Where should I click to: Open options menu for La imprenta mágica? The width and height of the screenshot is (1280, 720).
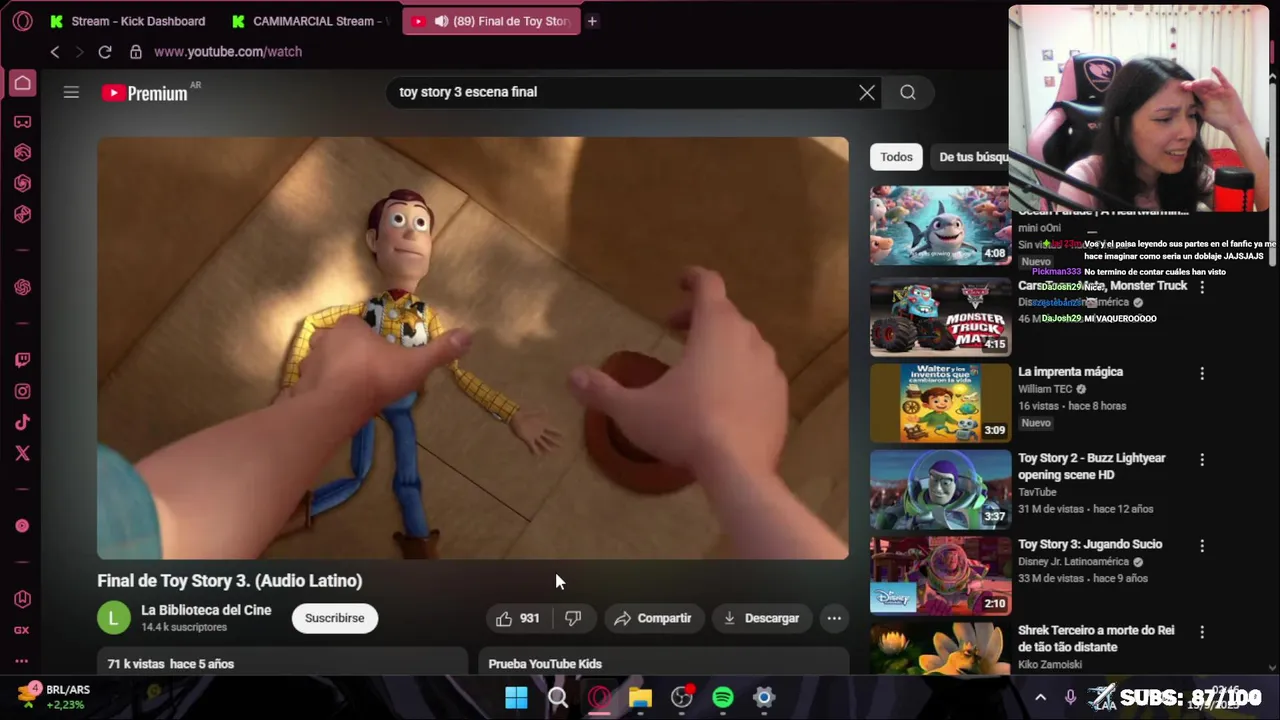[1202, 373]
